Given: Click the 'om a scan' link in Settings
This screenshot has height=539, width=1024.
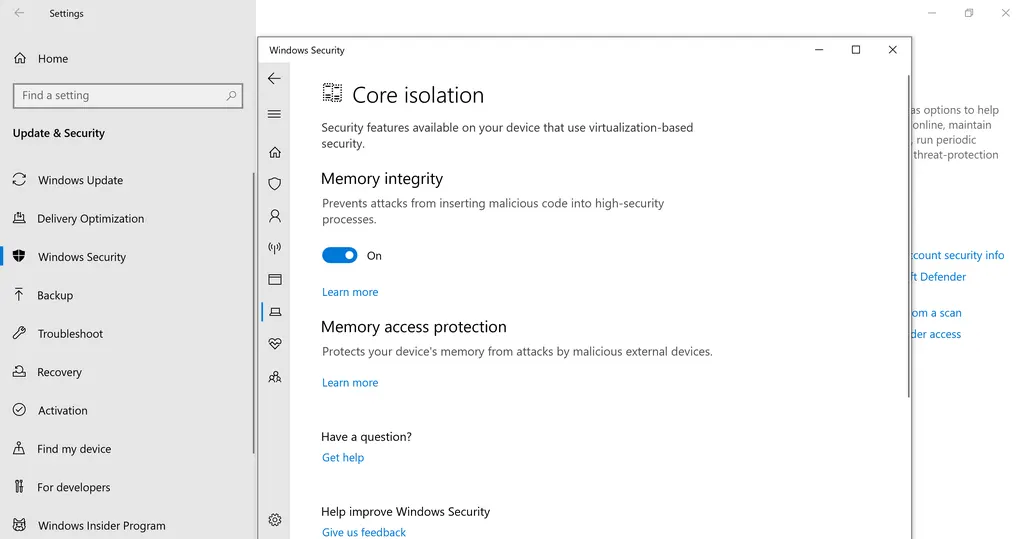Looking at the screenshot, I should pyautogui.click(x=936, y=313).
